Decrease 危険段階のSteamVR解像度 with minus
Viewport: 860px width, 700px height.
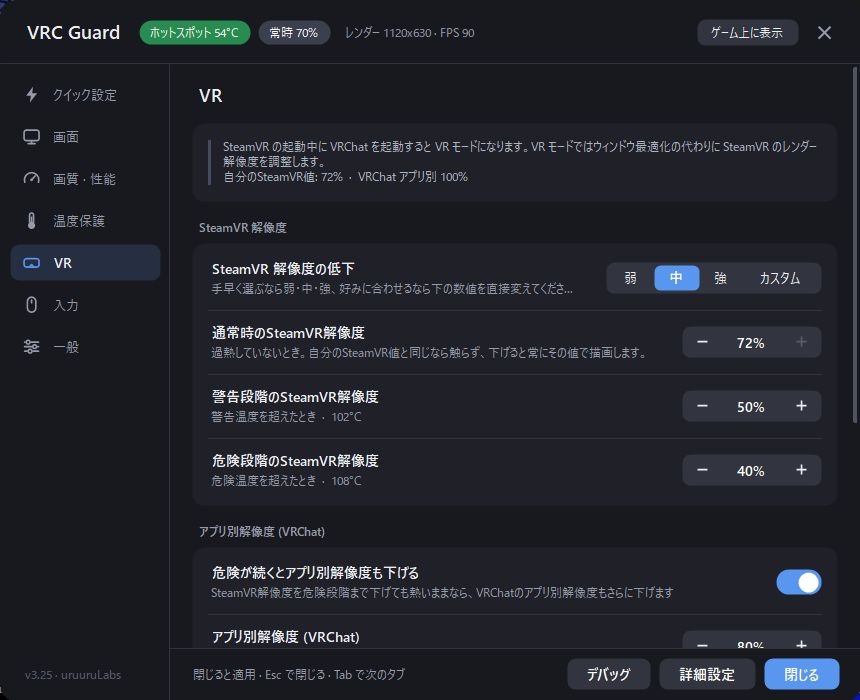(x=702, y=470)
